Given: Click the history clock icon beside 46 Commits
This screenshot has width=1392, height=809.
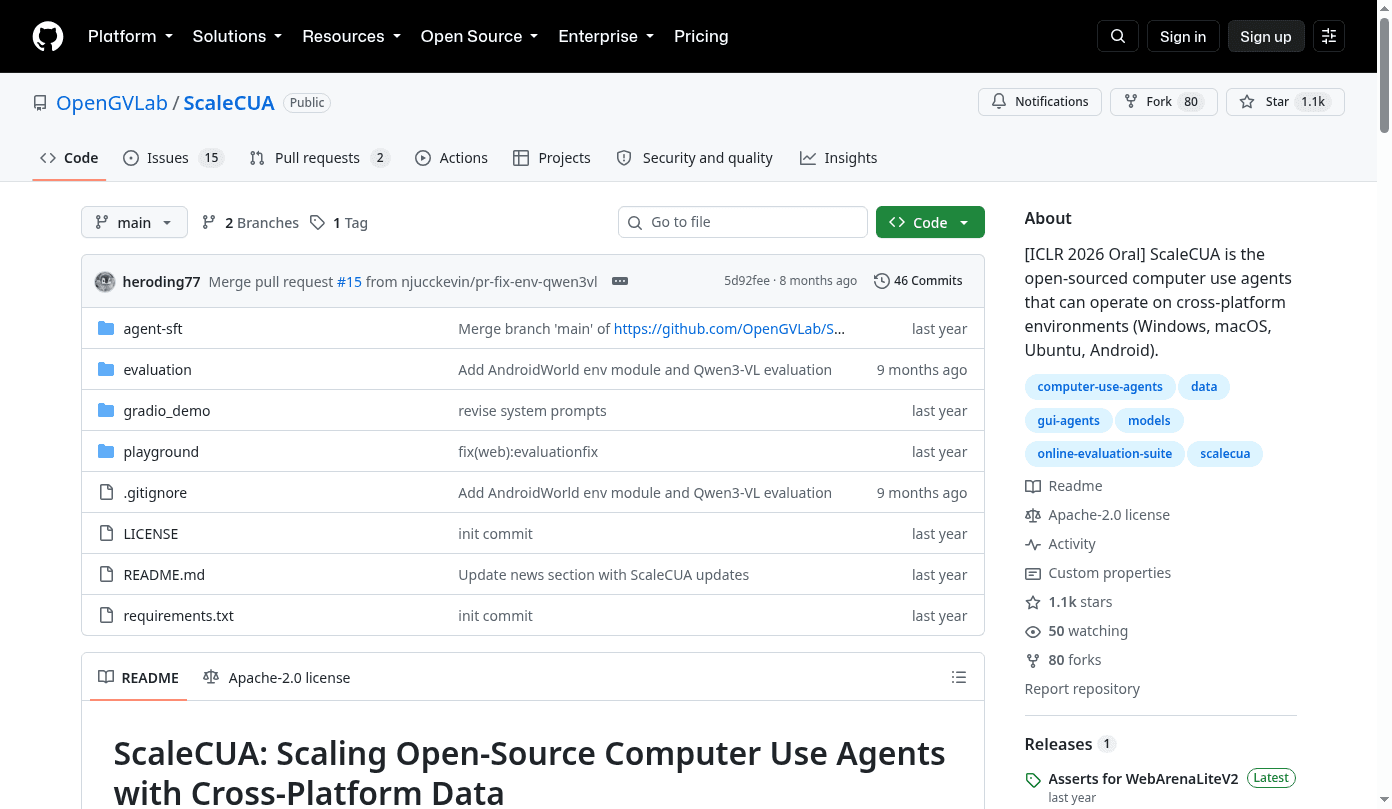Looking at the screenshot, I should click(881, 281).
